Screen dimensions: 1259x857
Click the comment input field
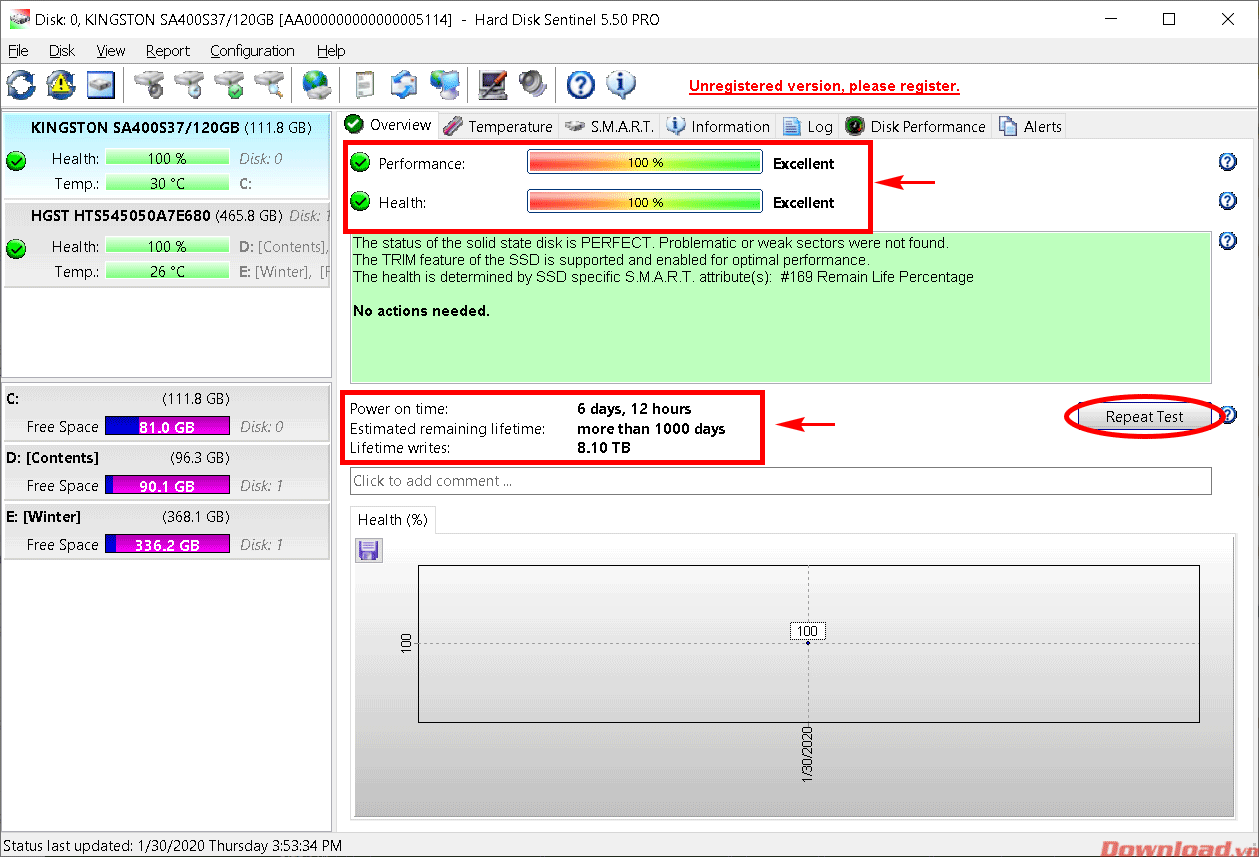[x=780, y=481]
